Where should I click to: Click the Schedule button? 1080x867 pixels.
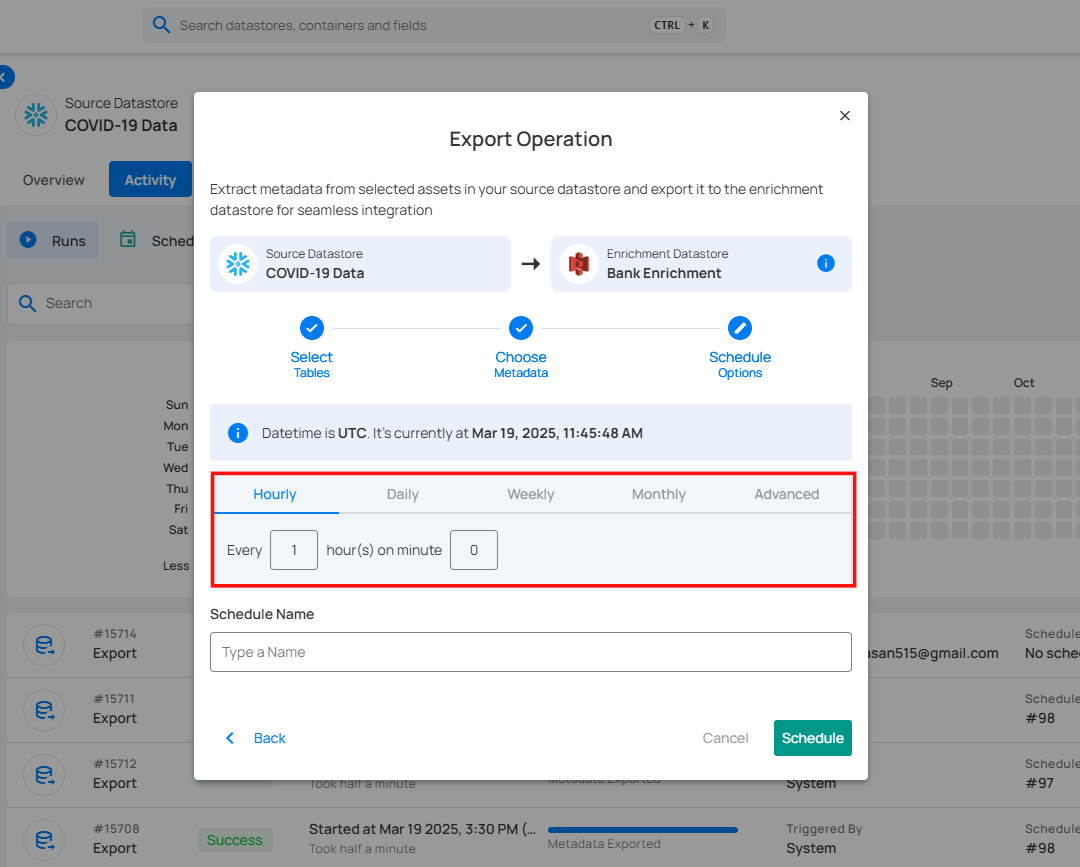click(812, 738)
